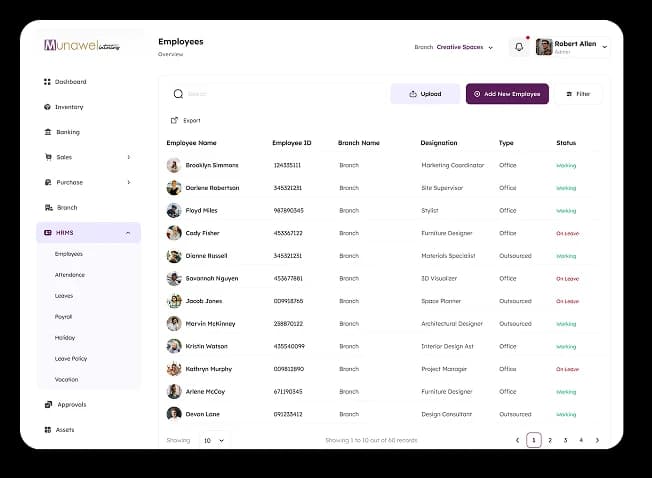The width and height of the screenshot is (652, 478).
Task: Click the Status column header
Action: pyautogui.click(x=566, y=143)
